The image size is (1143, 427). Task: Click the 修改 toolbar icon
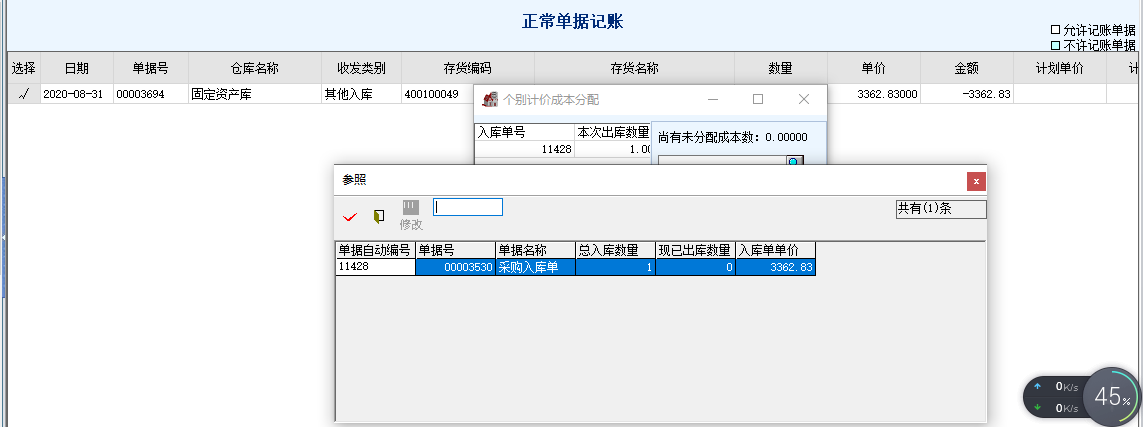tap(411, 216)
